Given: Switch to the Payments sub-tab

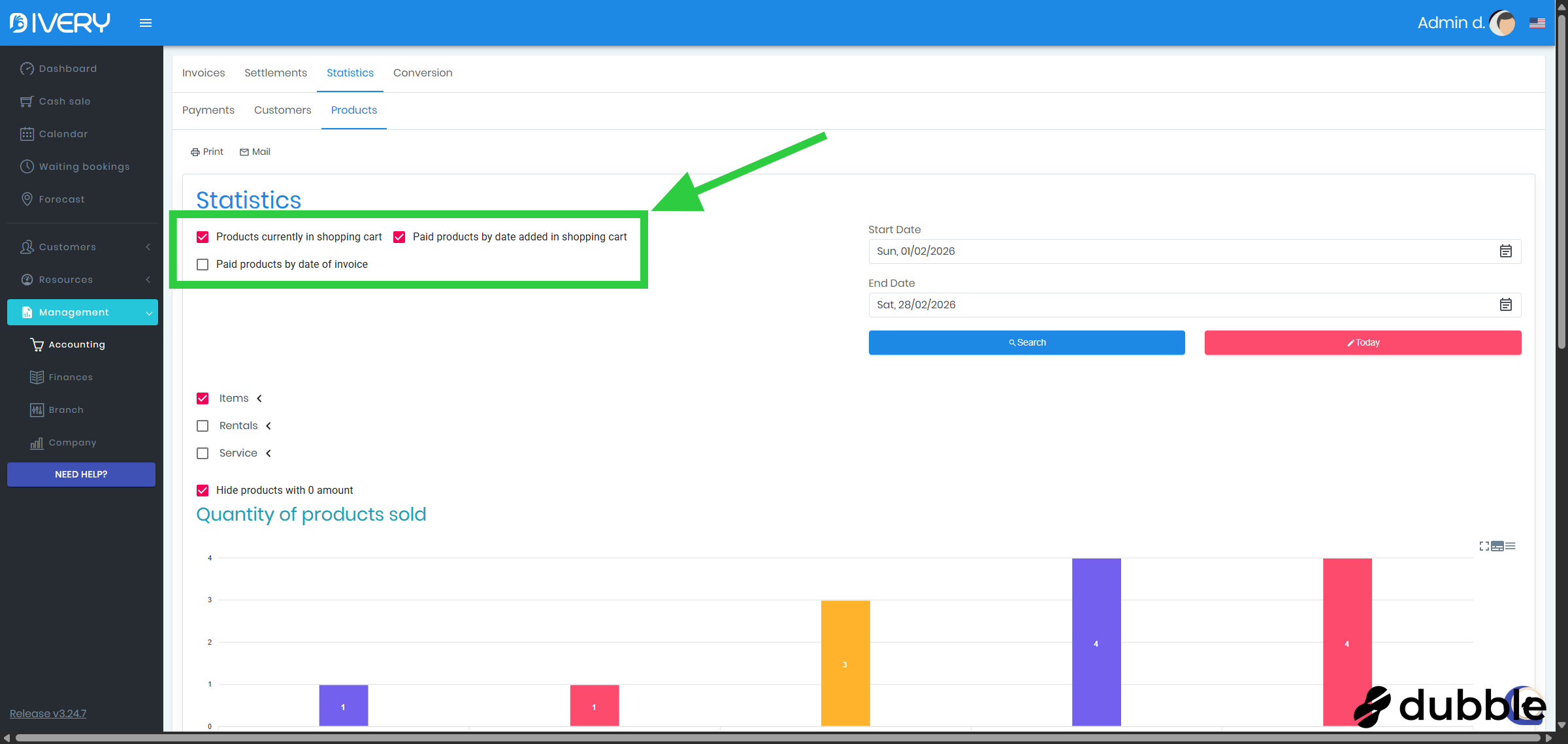Looking at the screenshot, I should [208, 110].
